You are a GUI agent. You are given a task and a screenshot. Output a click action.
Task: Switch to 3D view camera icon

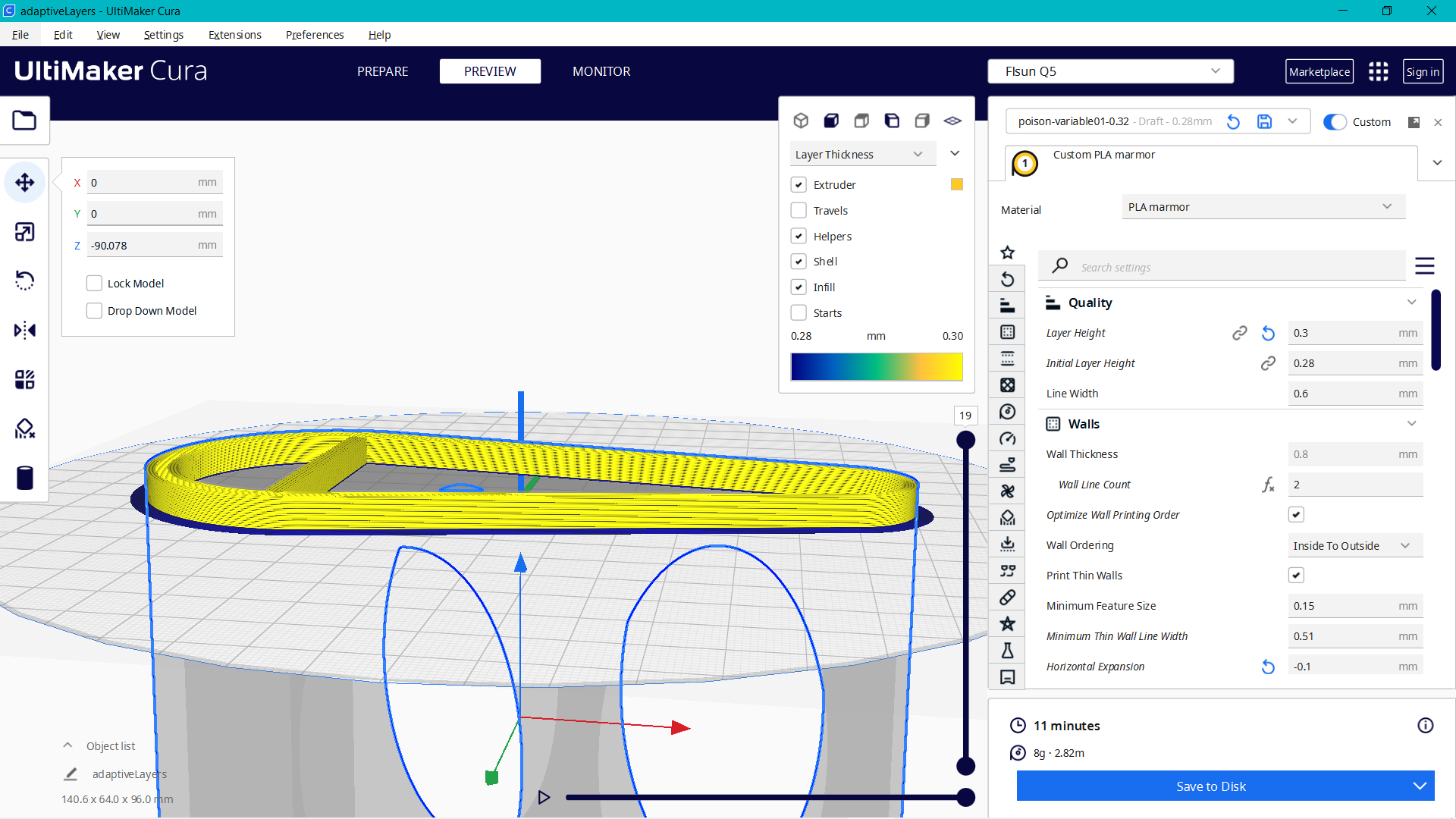(801, 121)
